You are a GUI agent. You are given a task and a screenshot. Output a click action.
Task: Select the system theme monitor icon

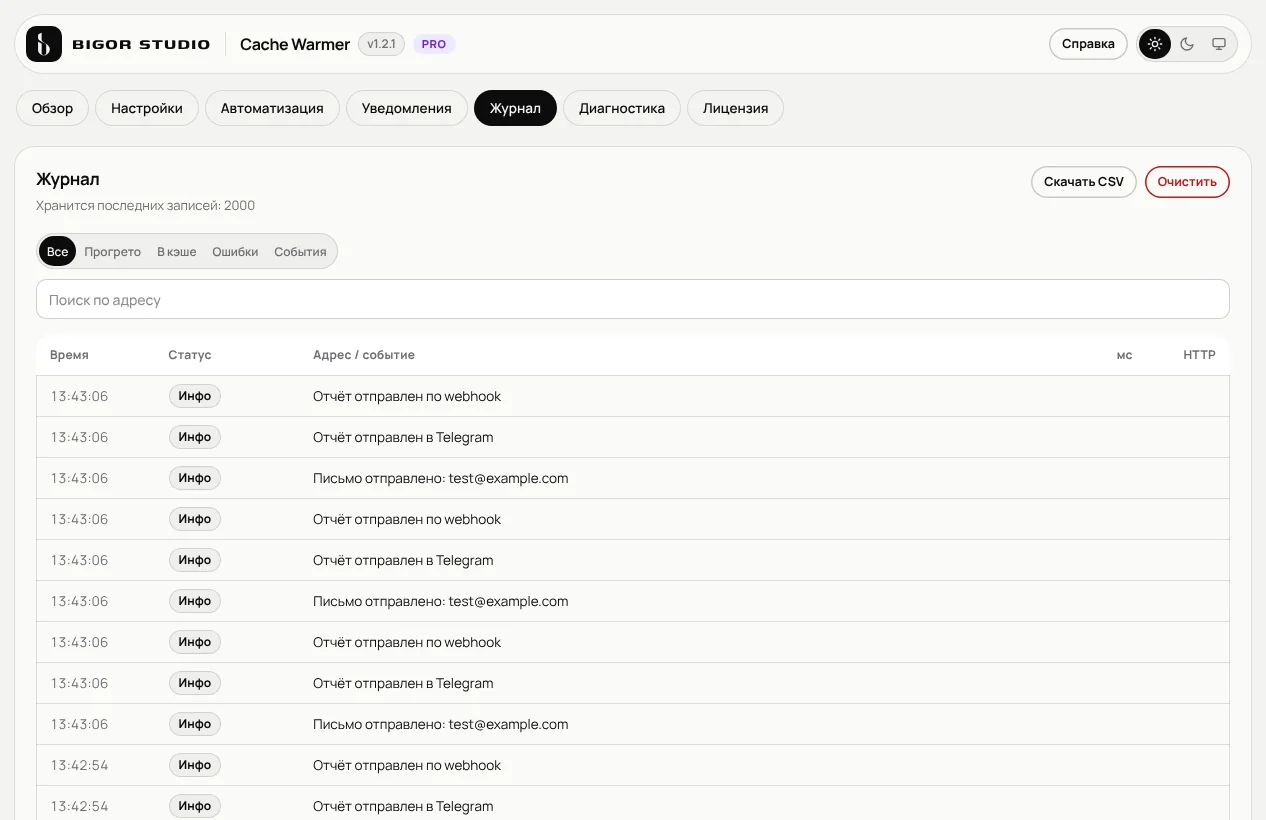pyautogui.click(x=1219, y=44)
